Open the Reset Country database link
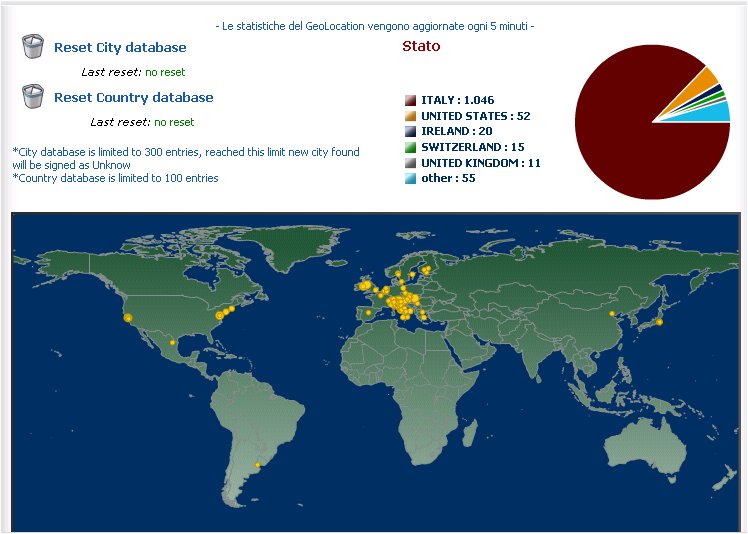Screen dimensions: 748x534 pyautogui.click(x=134, y=97)
